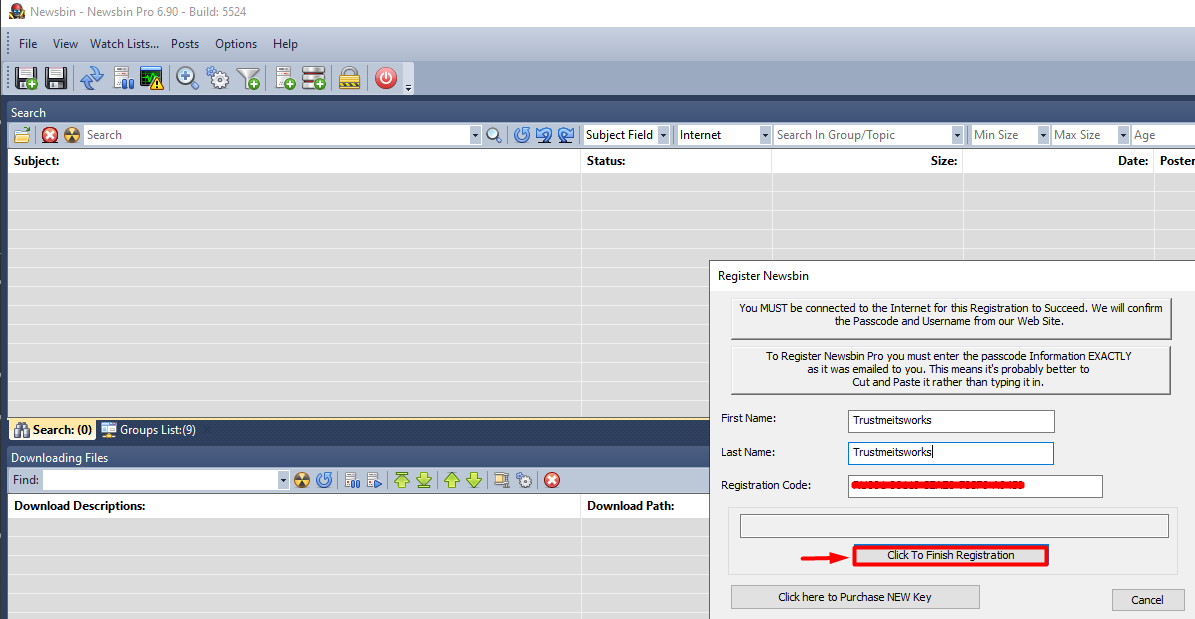Click the red power button in main toolbar
1195x619 pixels.
pyautogui.click(x=386, y=78)
